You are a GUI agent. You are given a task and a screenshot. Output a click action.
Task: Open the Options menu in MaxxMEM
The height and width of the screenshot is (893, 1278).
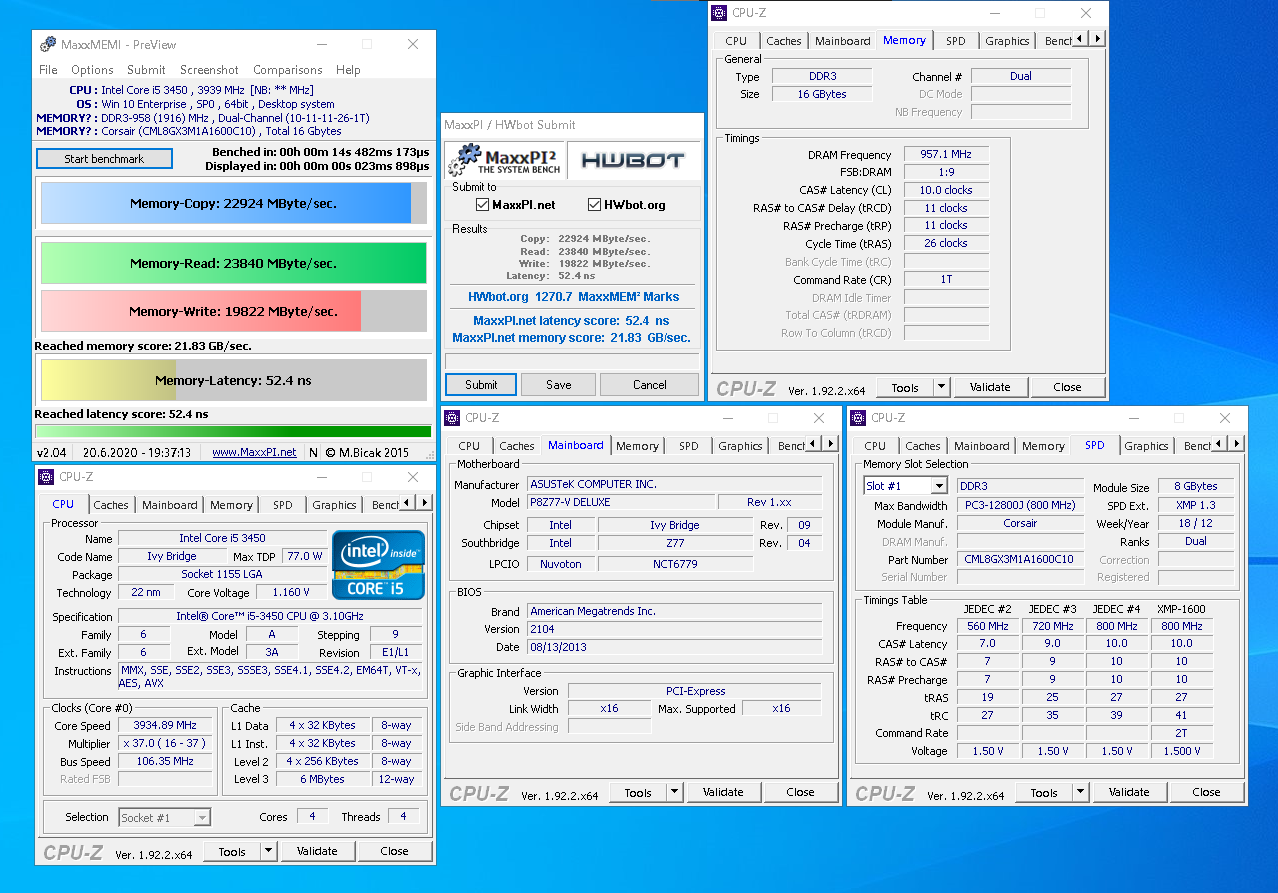click(92, 70)
